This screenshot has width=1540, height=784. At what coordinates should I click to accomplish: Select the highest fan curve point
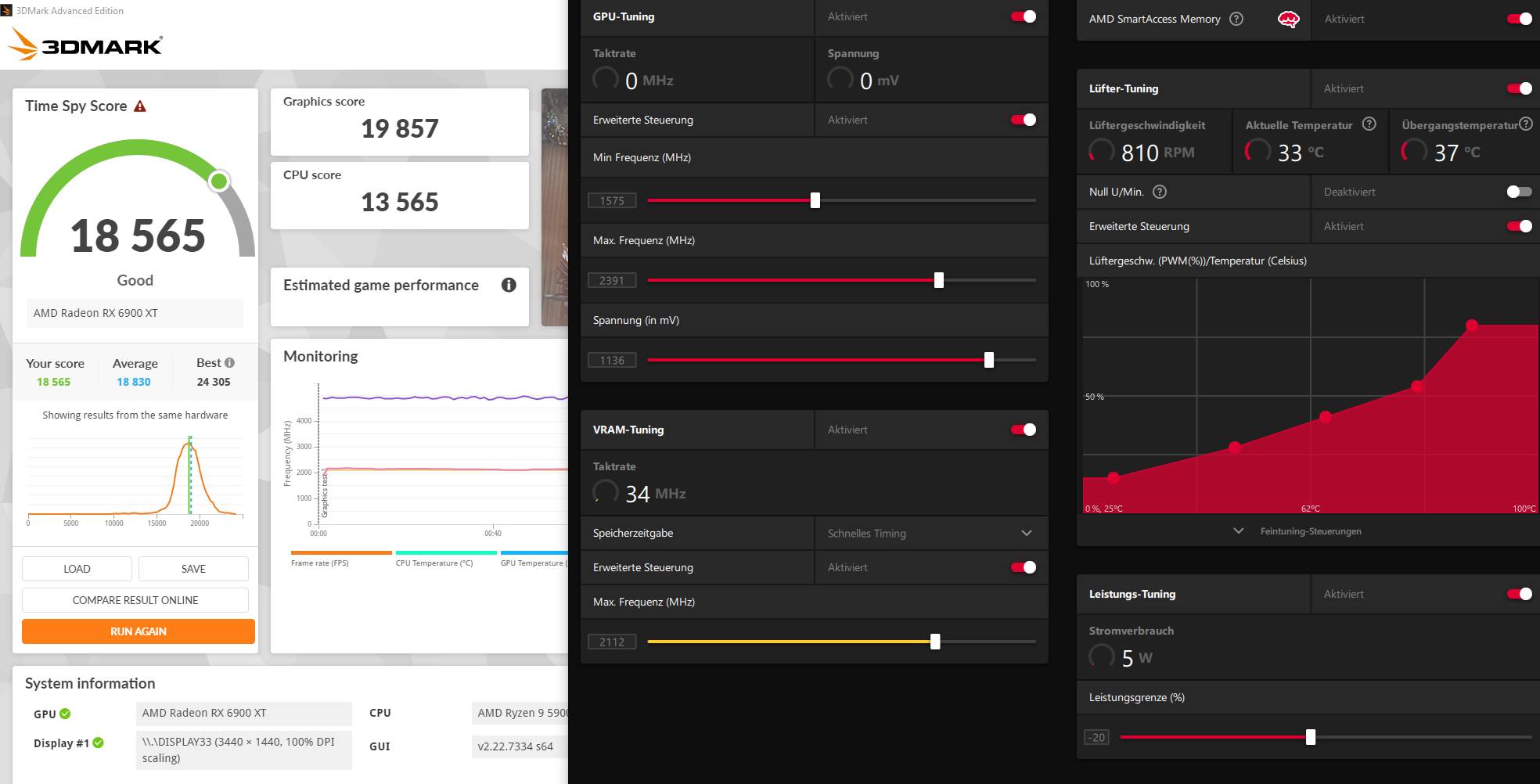[1472, 325]
